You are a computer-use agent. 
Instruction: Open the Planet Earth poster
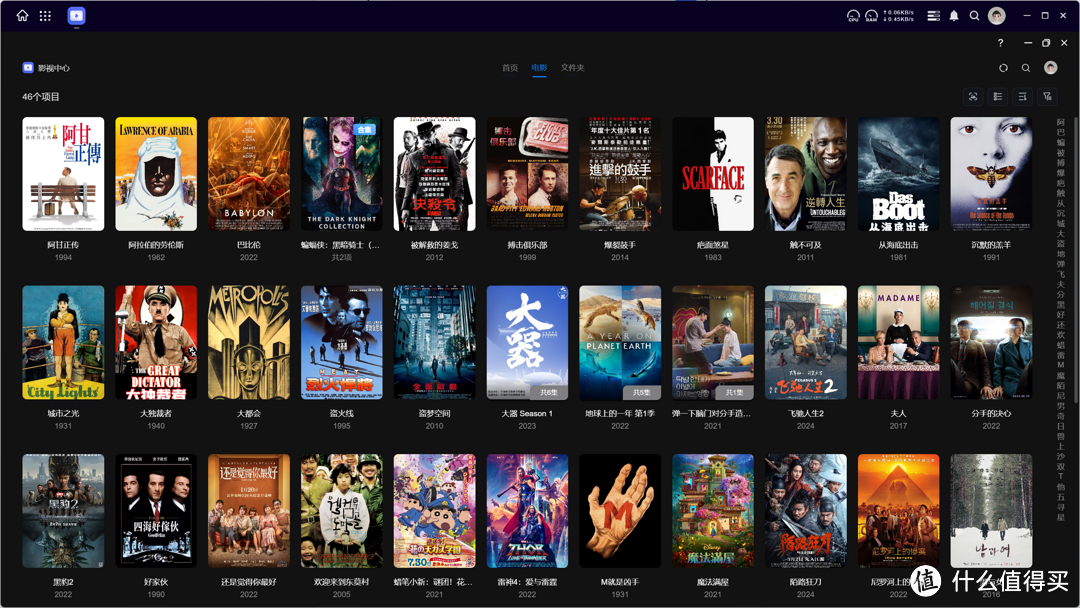click(x=620, y=342)
